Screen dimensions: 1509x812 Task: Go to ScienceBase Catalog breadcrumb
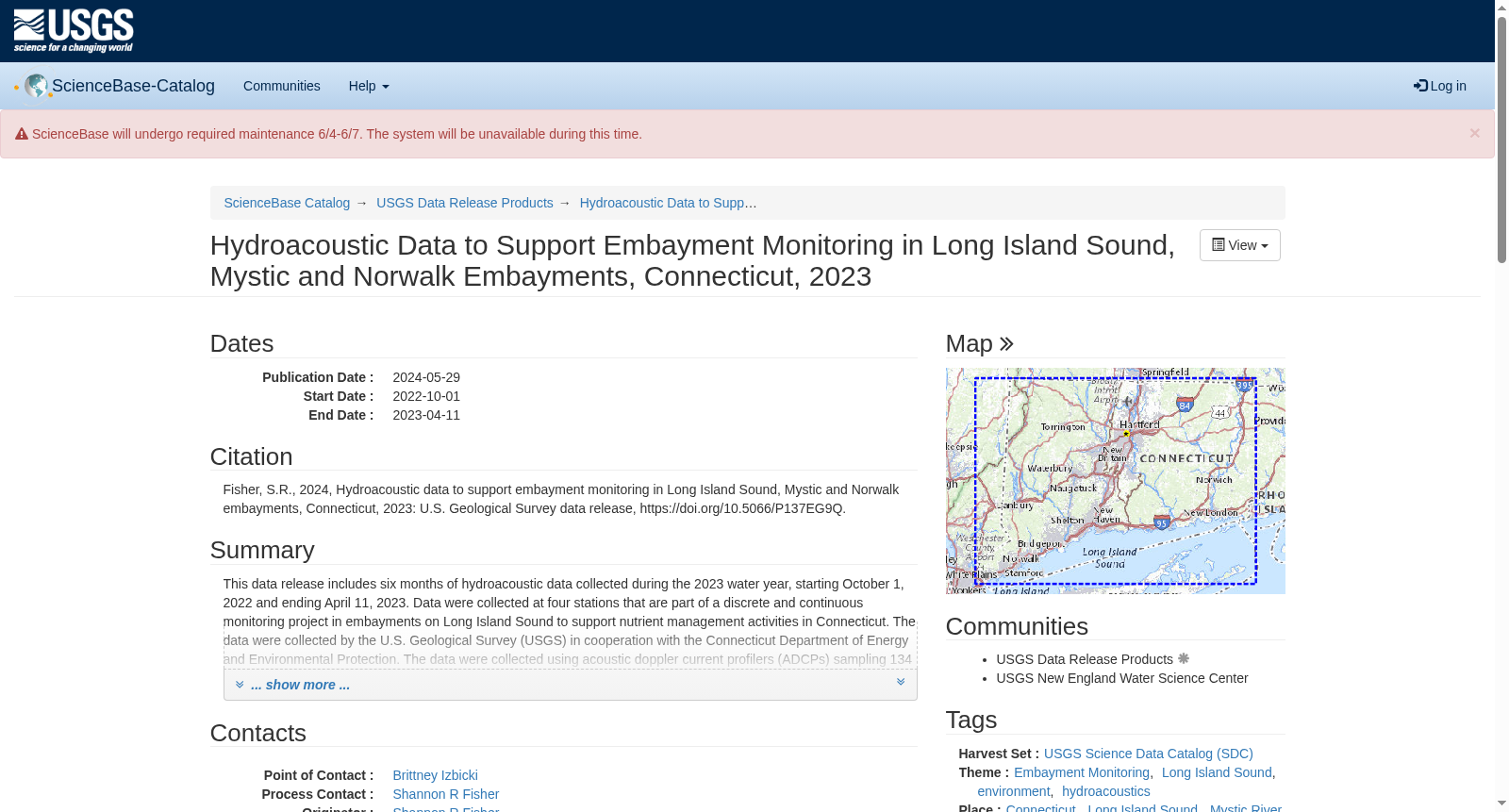coord(287,203)
